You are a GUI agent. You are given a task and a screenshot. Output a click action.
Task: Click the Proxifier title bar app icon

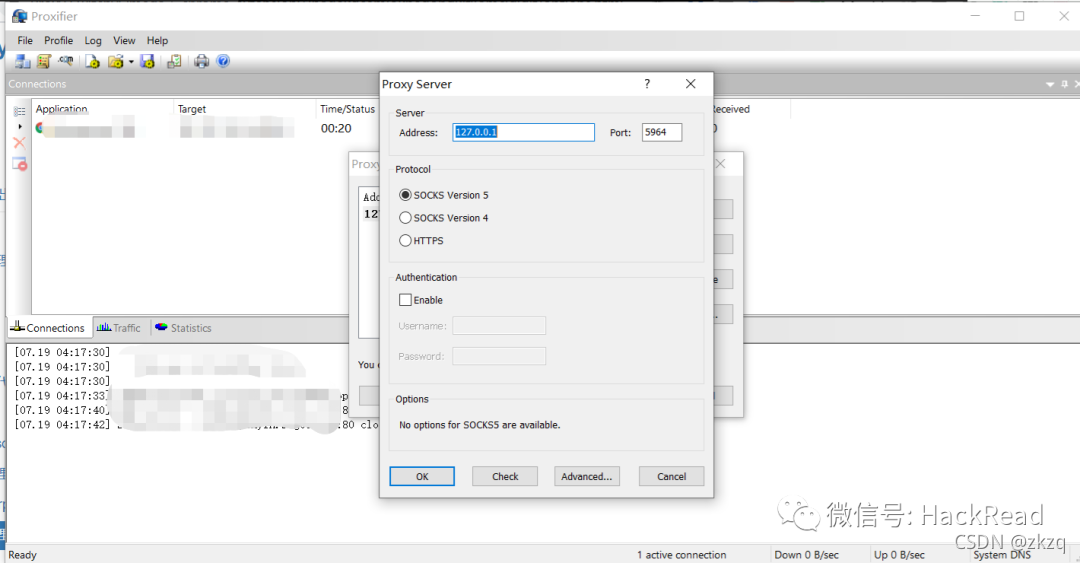click(x=19, y=16)
